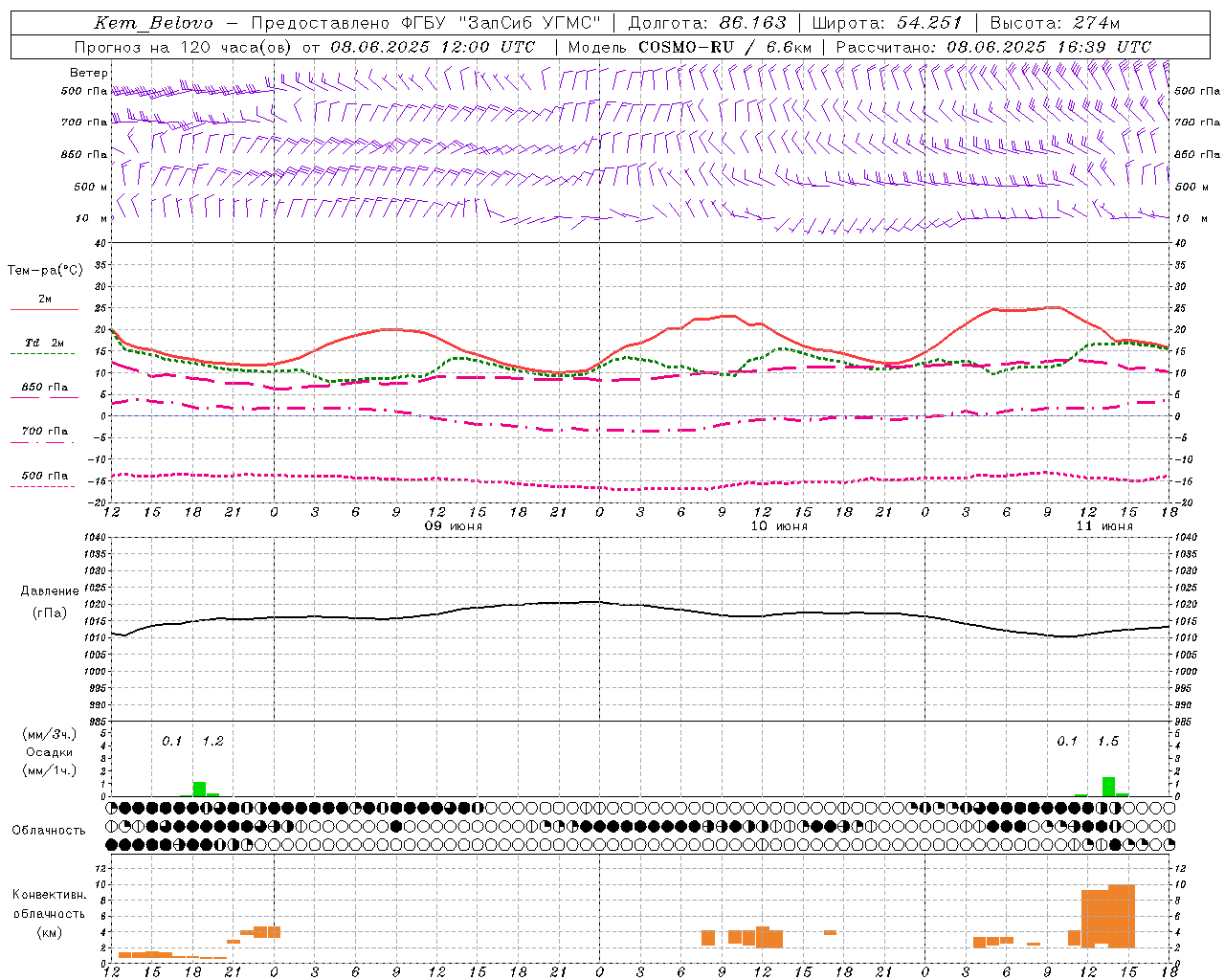Click the (мм/3ч.) precipitation unit label
The image size is (1225, 980).
point(49,734)
